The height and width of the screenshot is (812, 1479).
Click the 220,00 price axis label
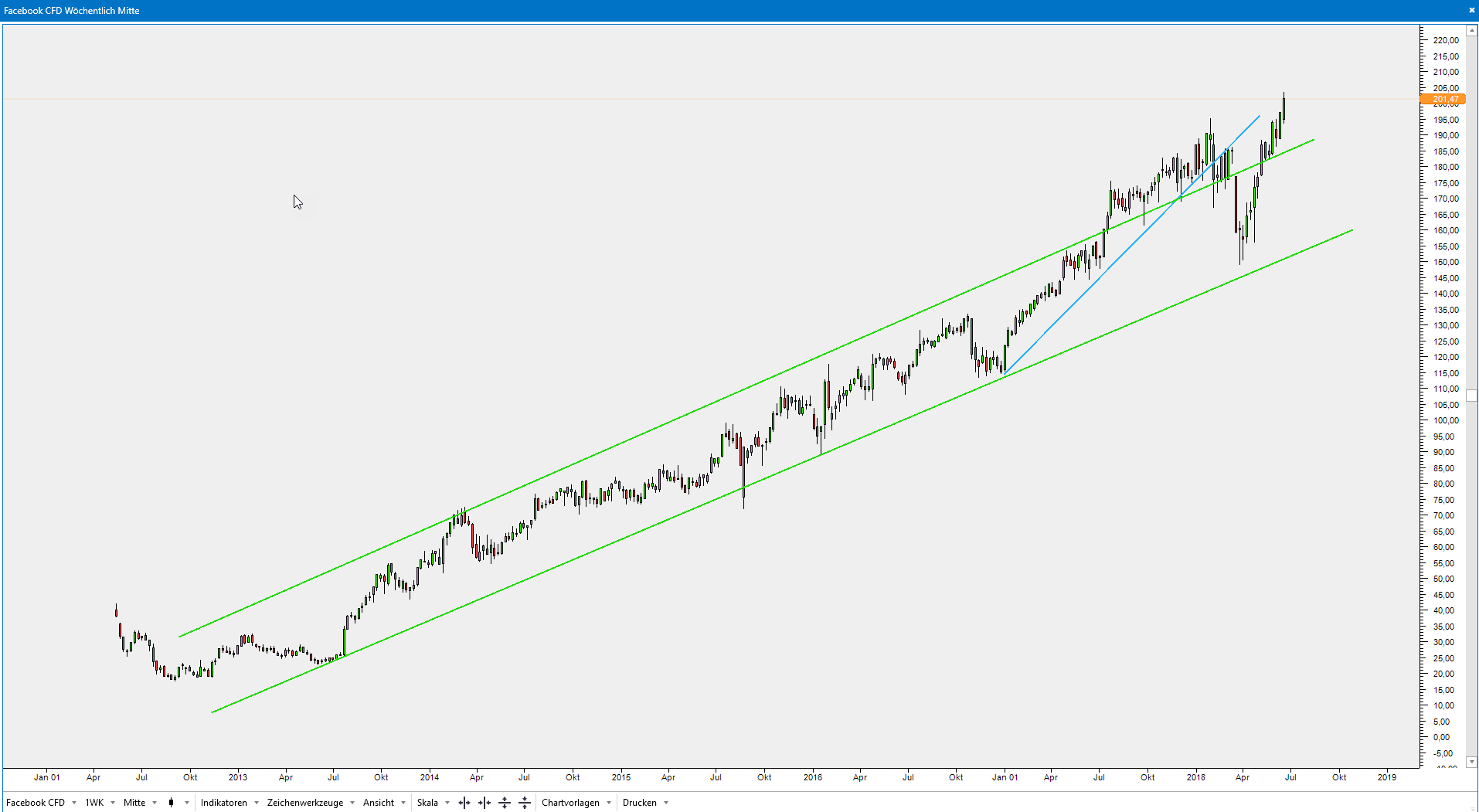pyautogui.click(x=1446, y=40)
